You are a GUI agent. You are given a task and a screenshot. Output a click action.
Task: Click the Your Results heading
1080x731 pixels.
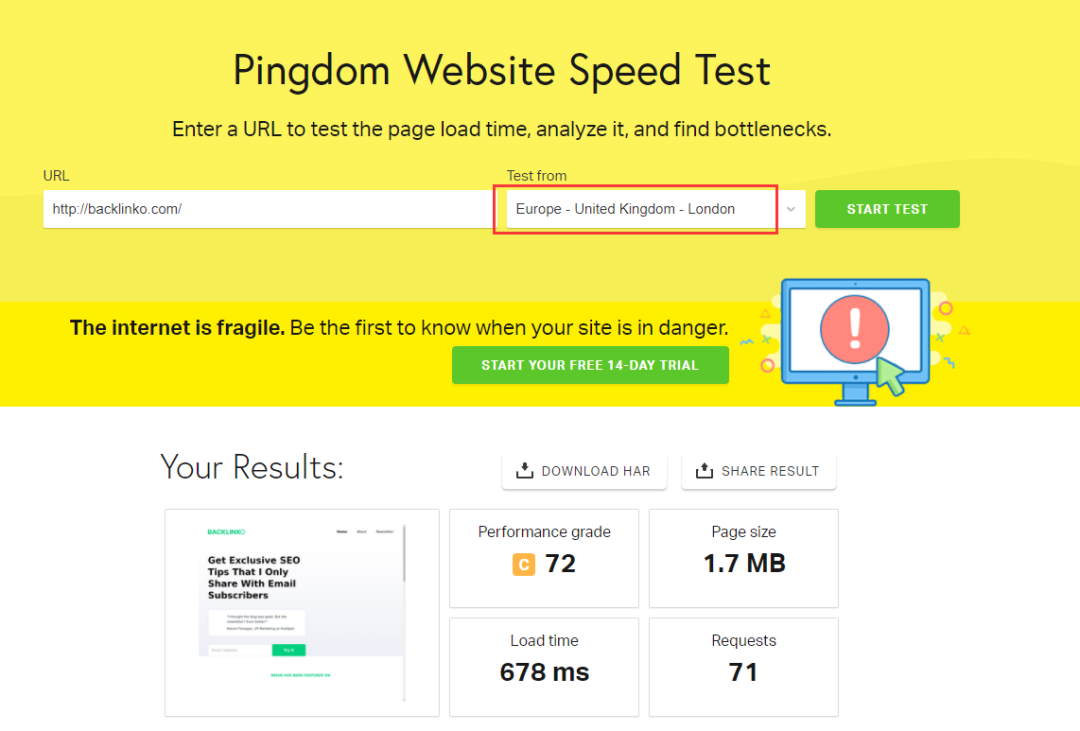tap(252, 467)
